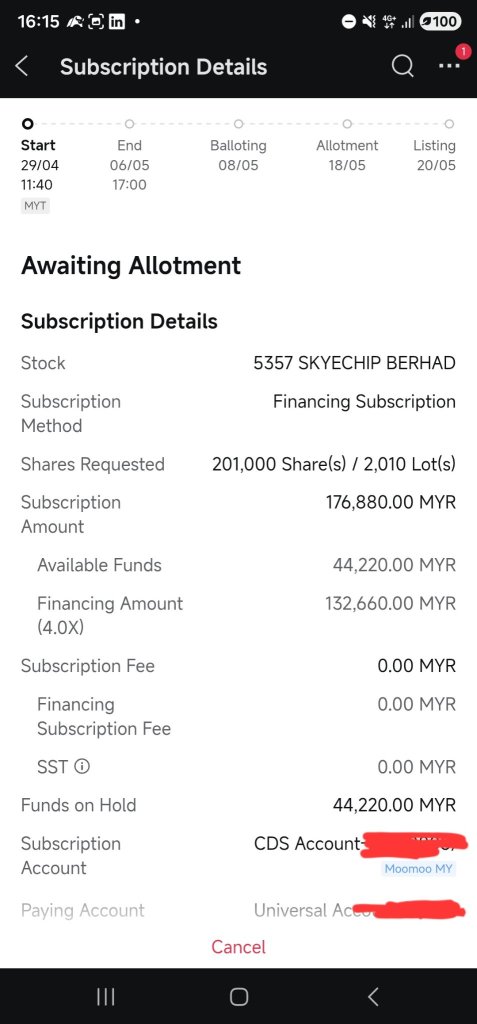Tap the battery indicator in status bar
The width and height of the screenshot is (477, 1024).
point(440,22)
